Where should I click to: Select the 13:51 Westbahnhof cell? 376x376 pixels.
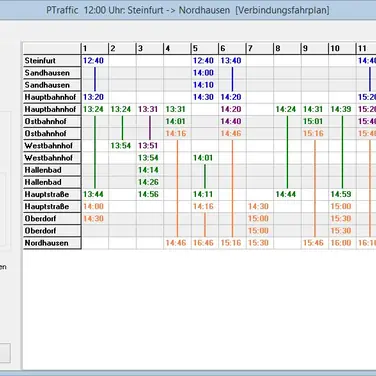(150, 146)
